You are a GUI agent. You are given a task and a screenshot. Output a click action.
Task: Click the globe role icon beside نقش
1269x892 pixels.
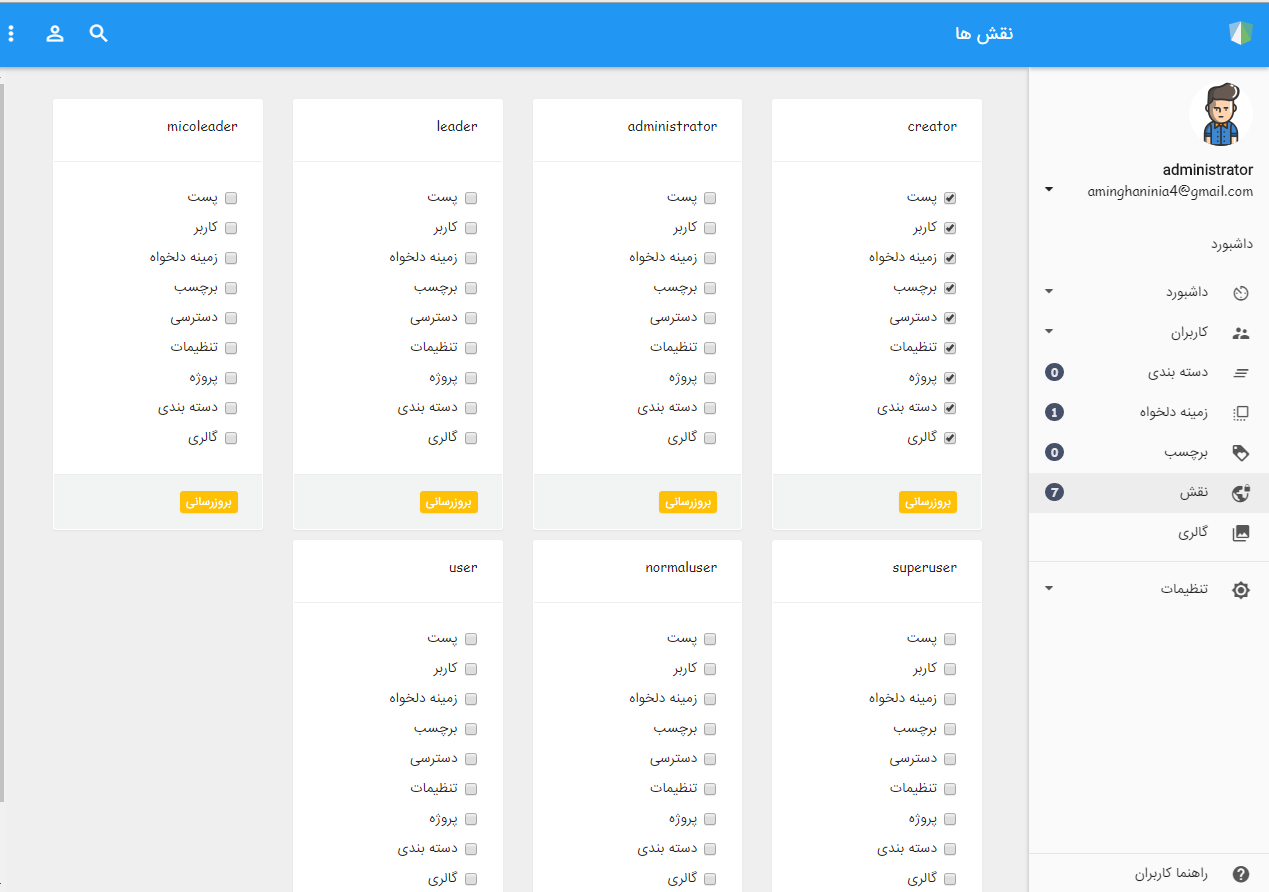pyautogui.click(x=1241, y=493)
